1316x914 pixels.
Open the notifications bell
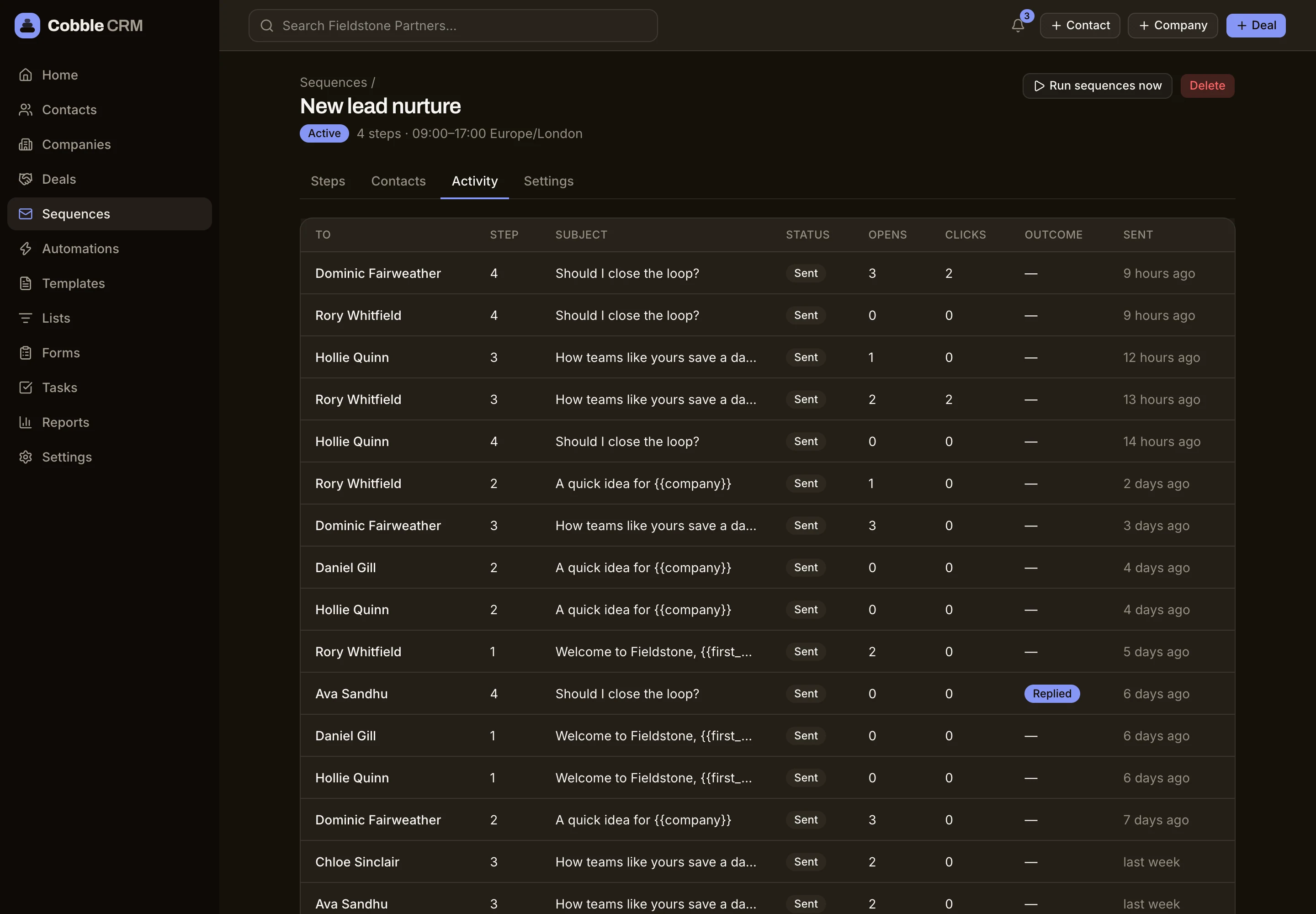(1018, 25)
